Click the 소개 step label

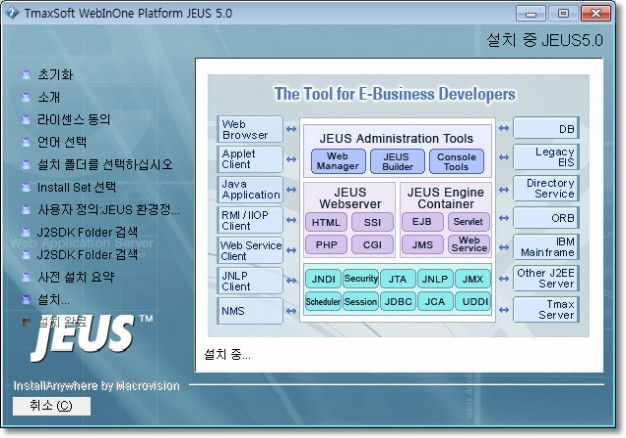[x=49, y=97]
